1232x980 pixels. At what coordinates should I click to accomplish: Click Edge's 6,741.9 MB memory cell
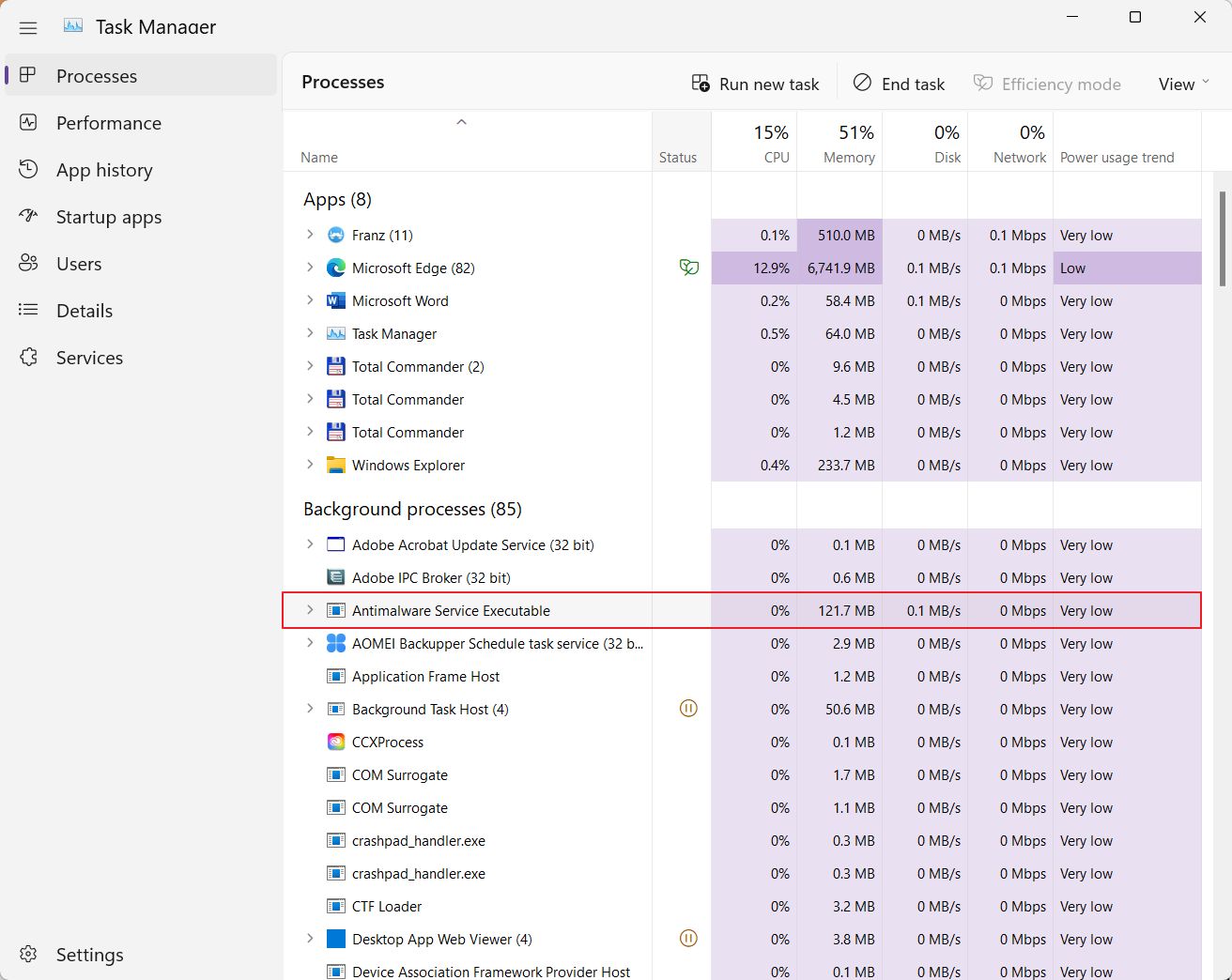(839, 268)
